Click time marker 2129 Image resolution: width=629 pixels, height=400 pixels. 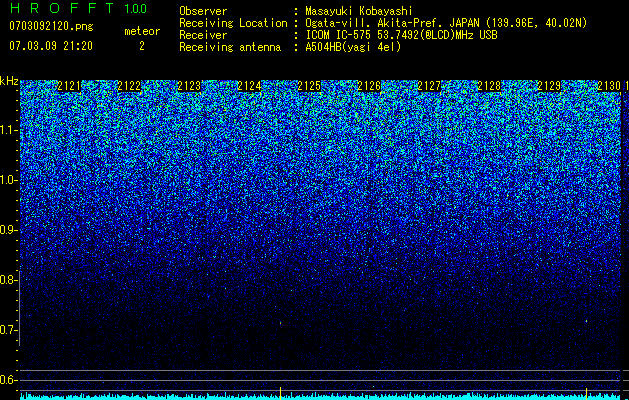[549, 86]
